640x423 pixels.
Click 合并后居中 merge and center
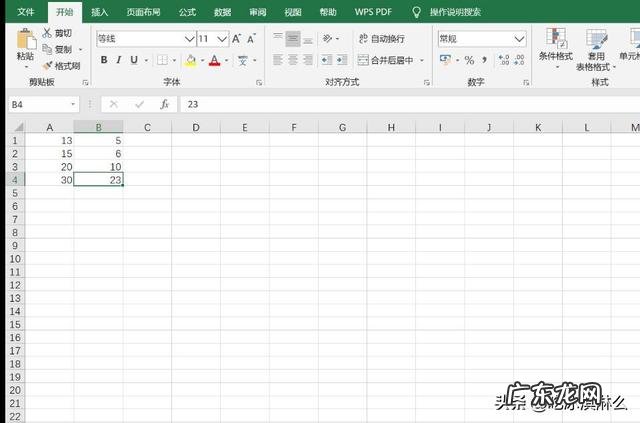[386, 60]
